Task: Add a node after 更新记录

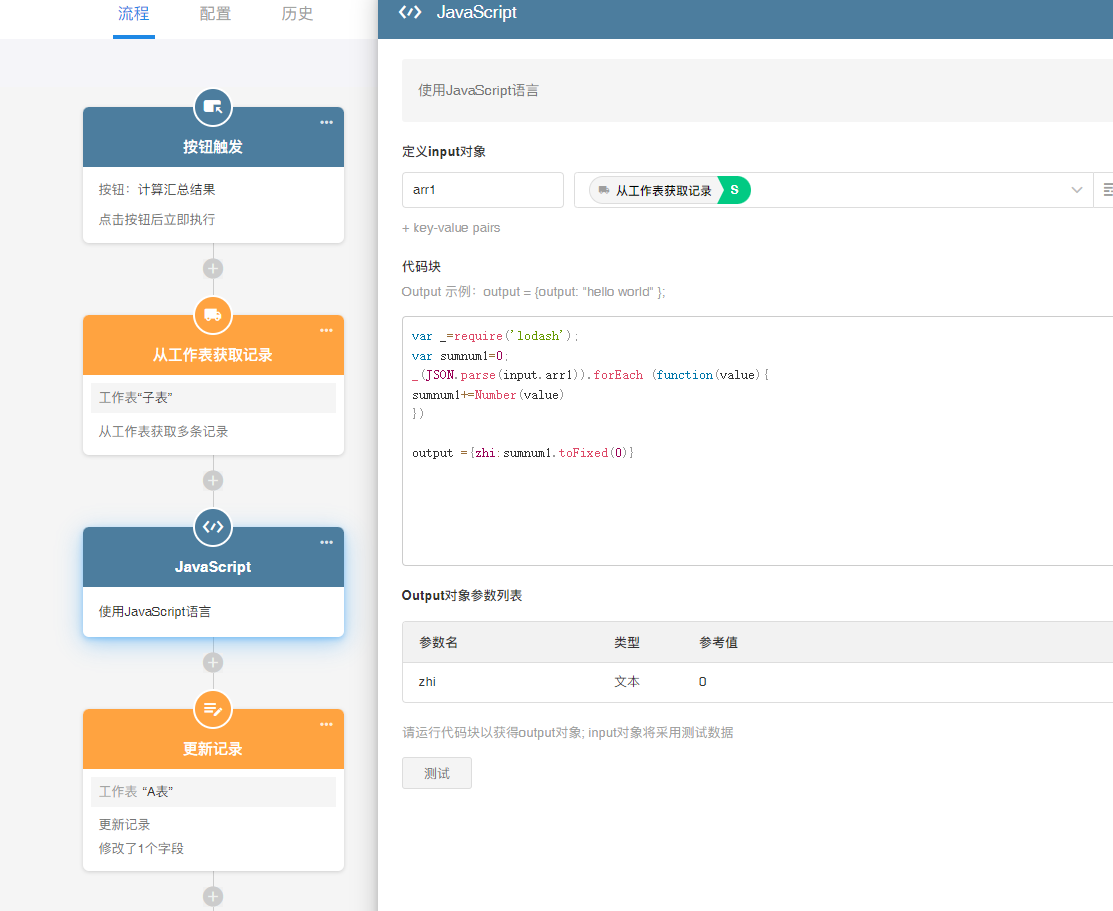Action: click(x=213, y=896)
